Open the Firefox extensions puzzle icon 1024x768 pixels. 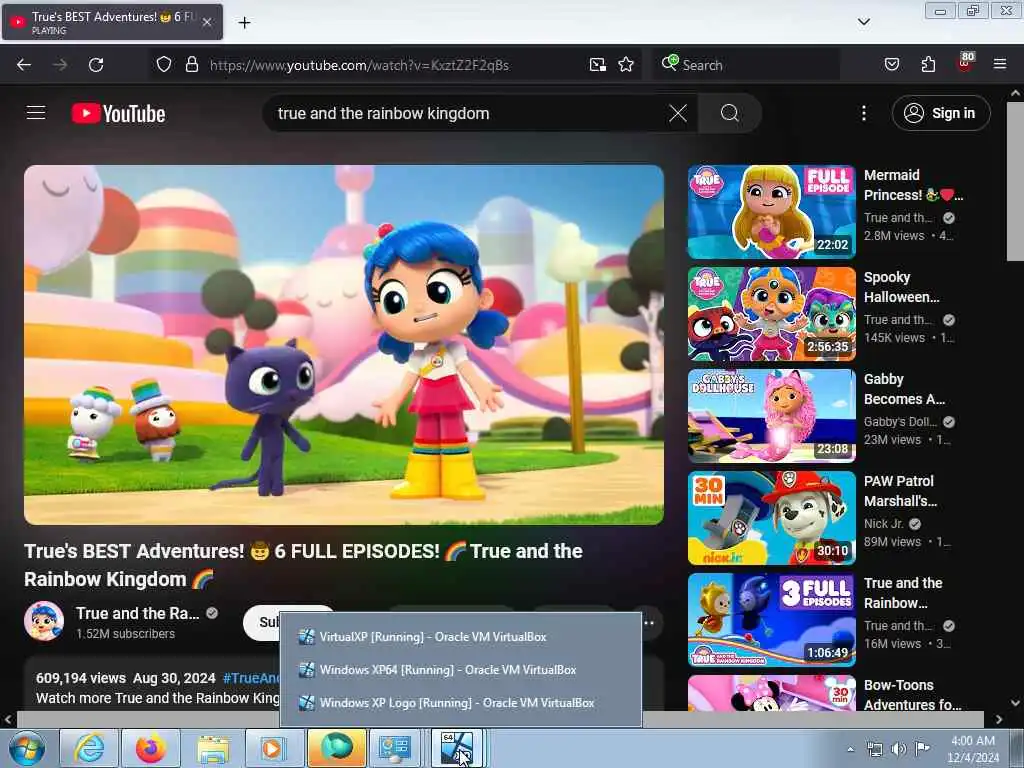click(x=928, y=64)
